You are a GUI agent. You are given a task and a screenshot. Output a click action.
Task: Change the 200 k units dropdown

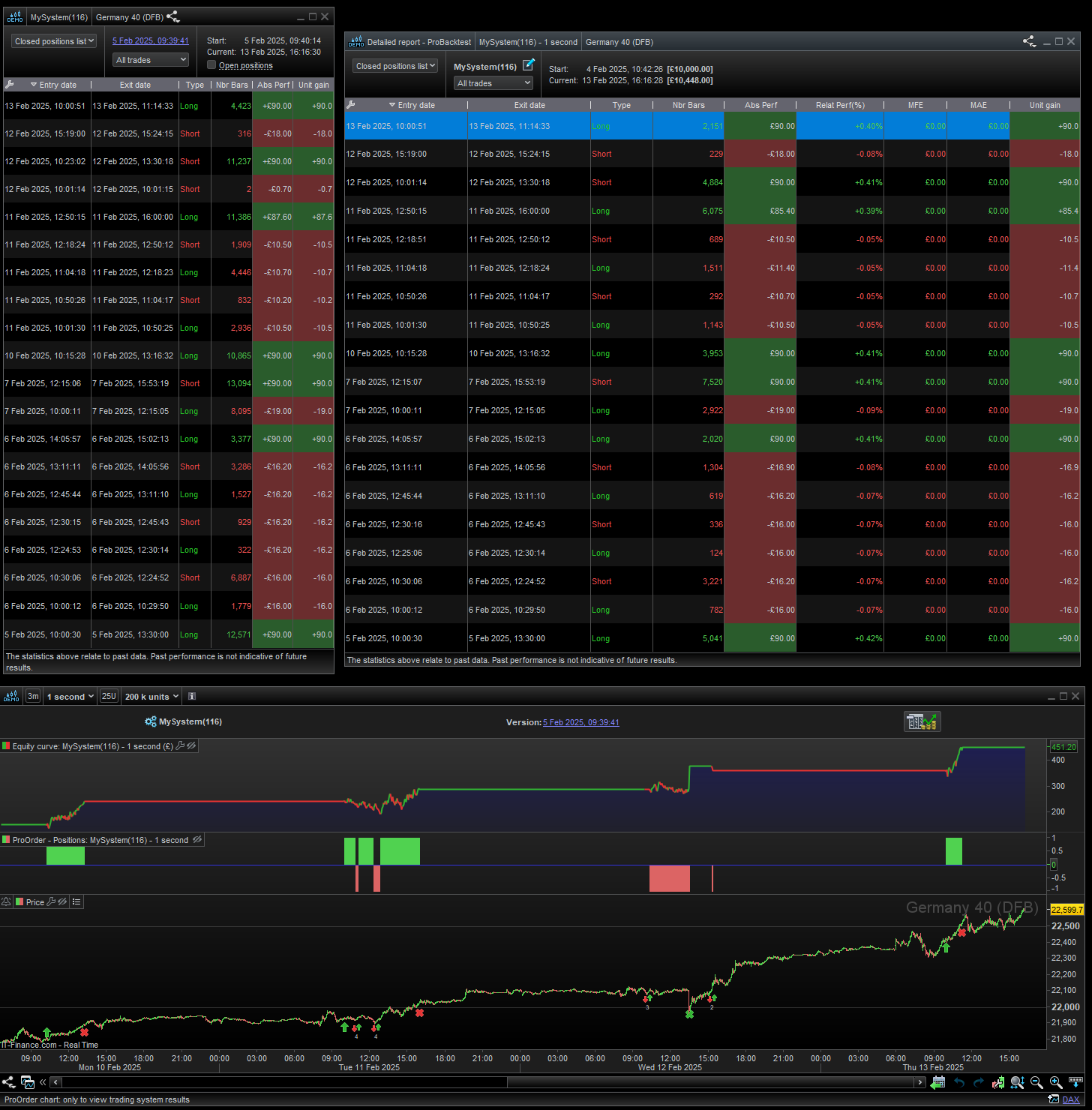pos(152,696)
